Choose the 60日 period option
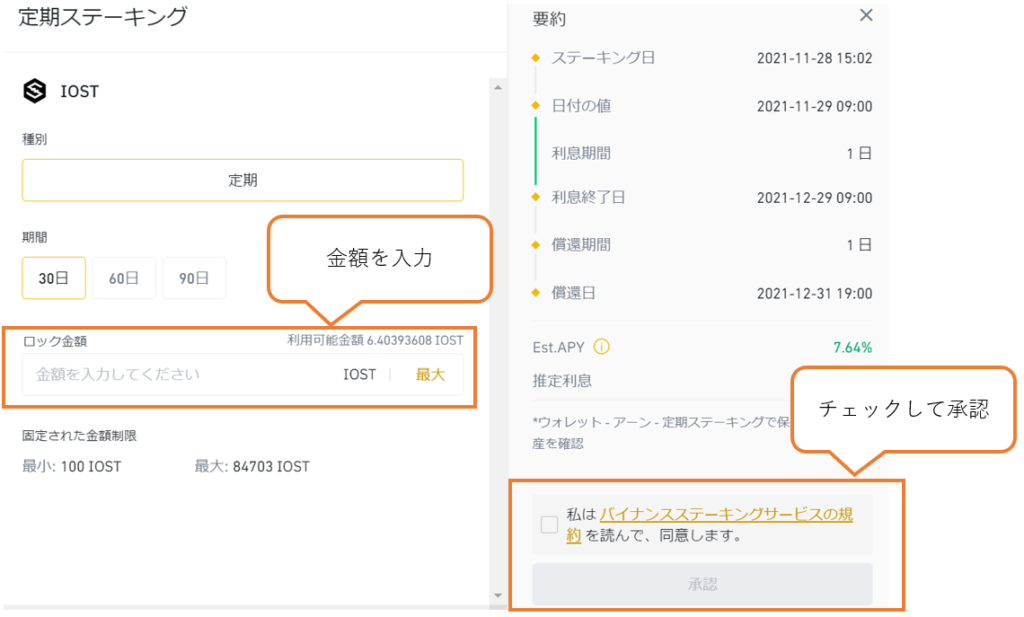 point(124,279)
